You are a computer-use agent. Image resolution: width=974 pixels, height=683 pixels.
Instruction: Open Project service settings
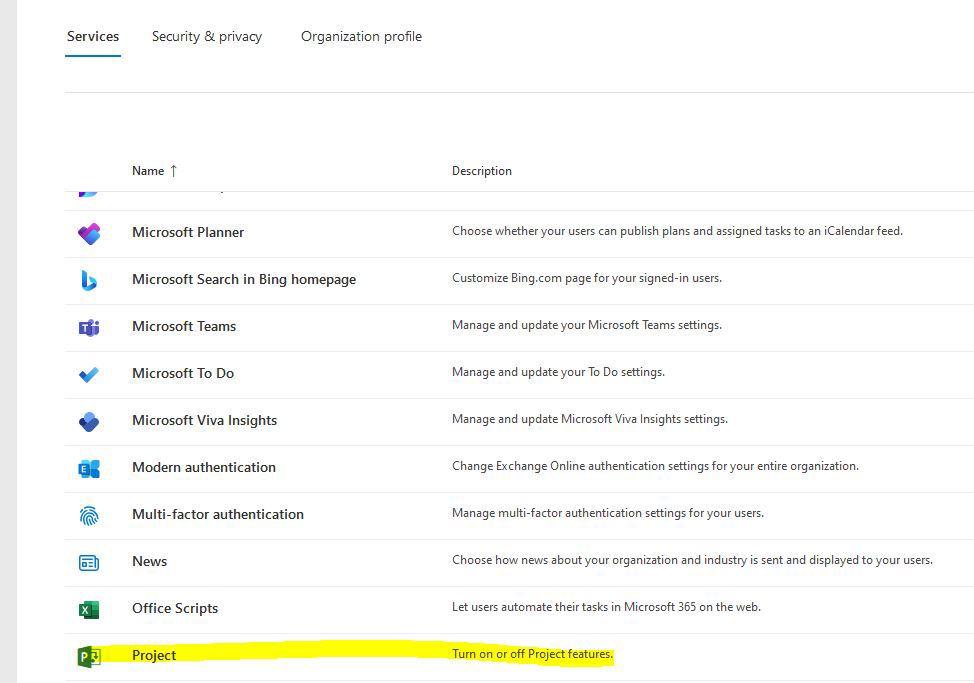(154, 655)
